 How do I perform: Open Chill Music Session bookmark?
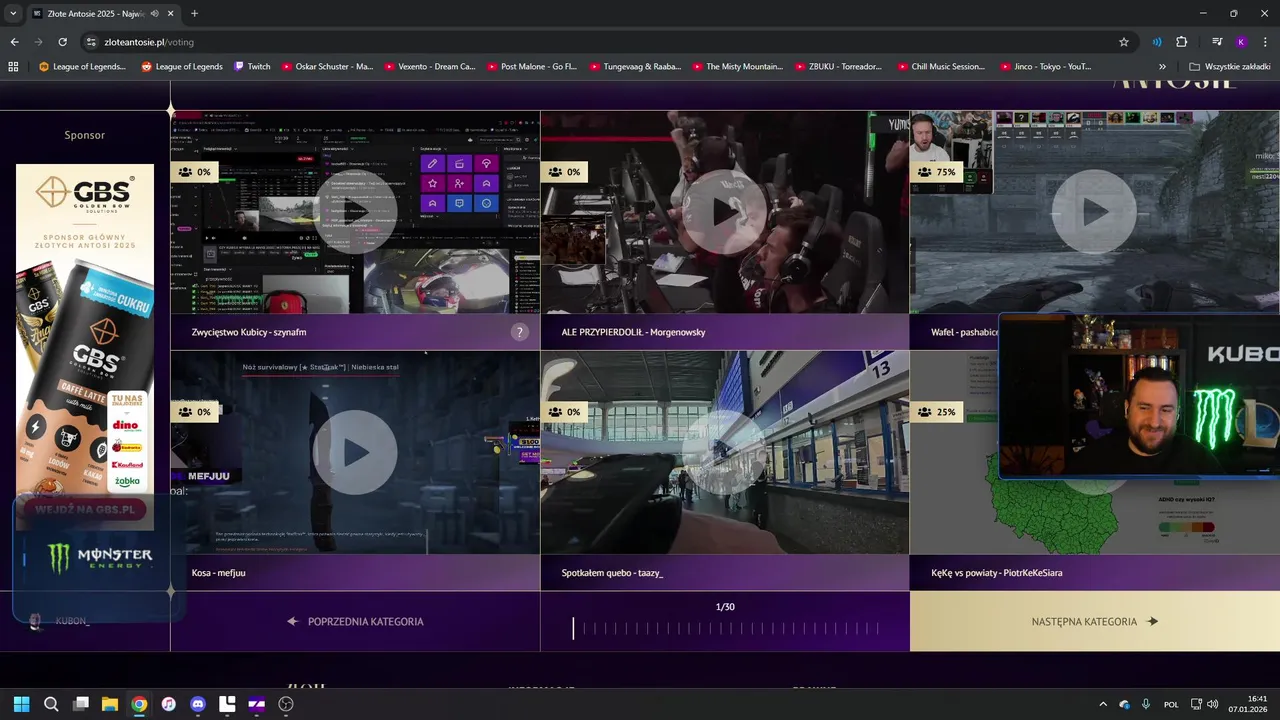coord(940,67)
